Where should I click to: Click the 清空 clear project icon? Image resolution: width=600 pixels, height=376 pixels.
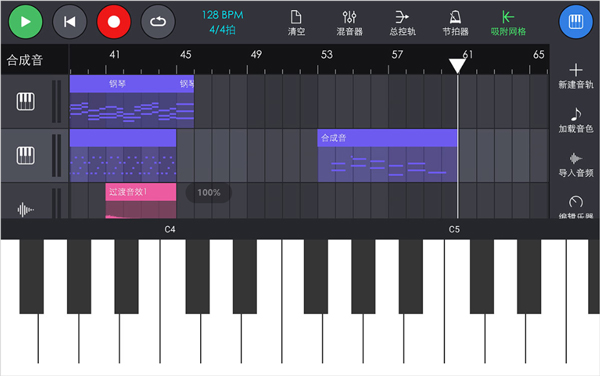pos(296,23)
